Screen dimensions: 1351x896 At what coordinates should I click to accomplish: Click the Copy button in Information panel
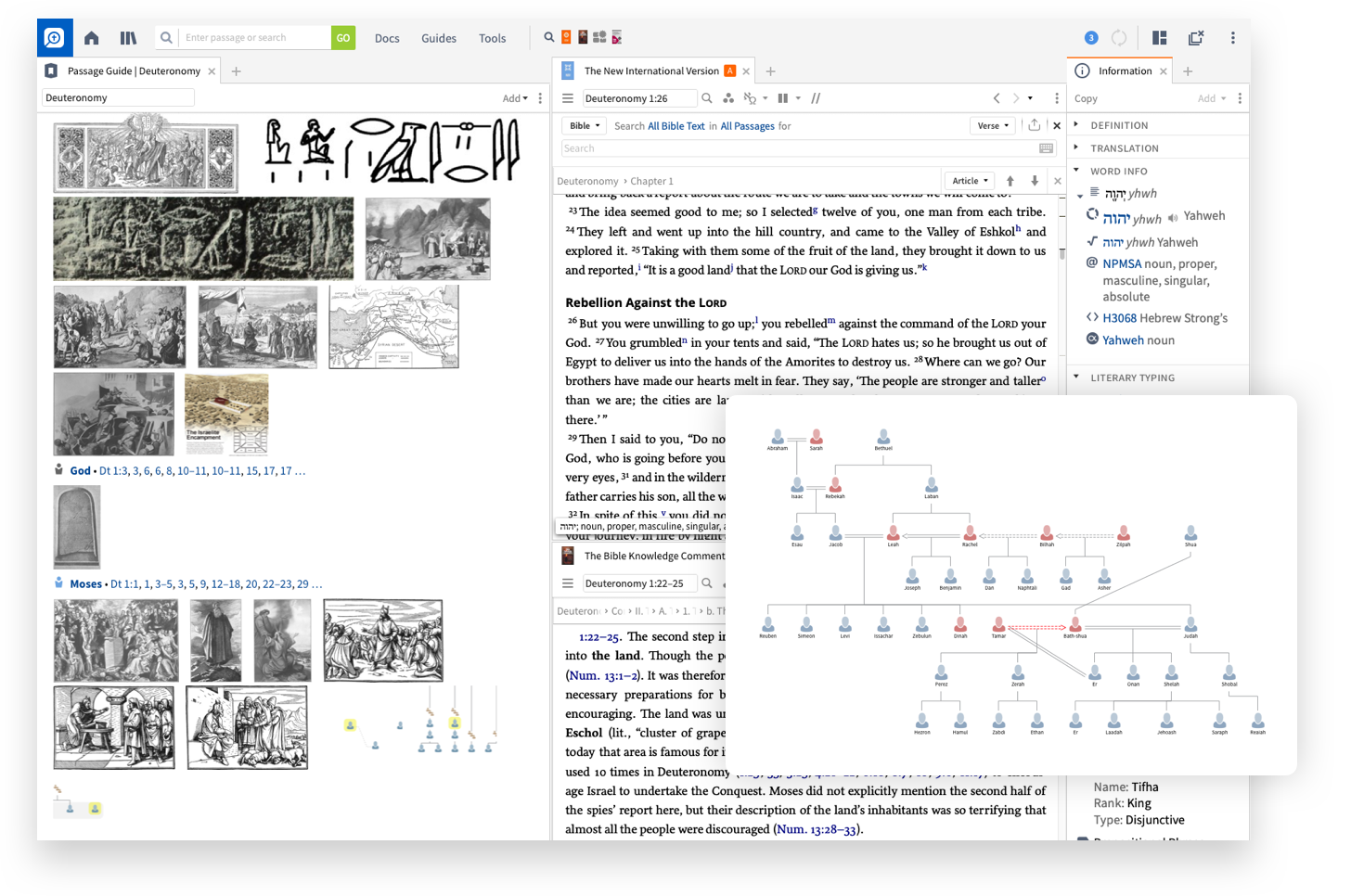(1086, 98)
